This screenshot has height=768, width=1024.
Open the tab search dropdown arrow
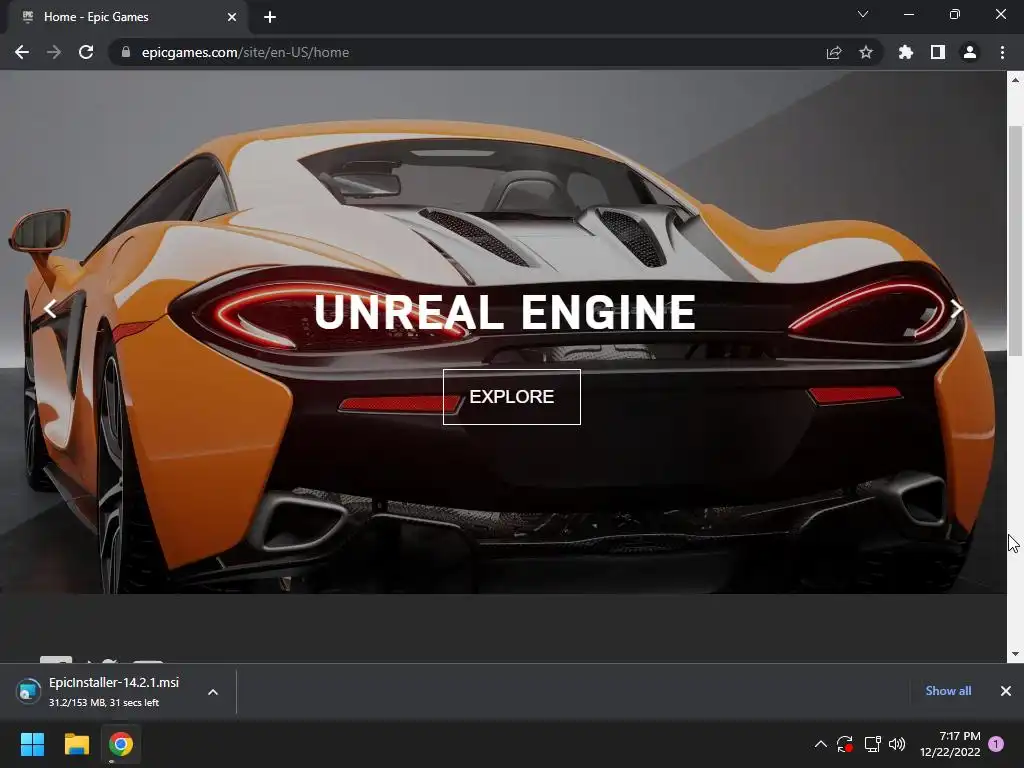(x=863, y=14)
